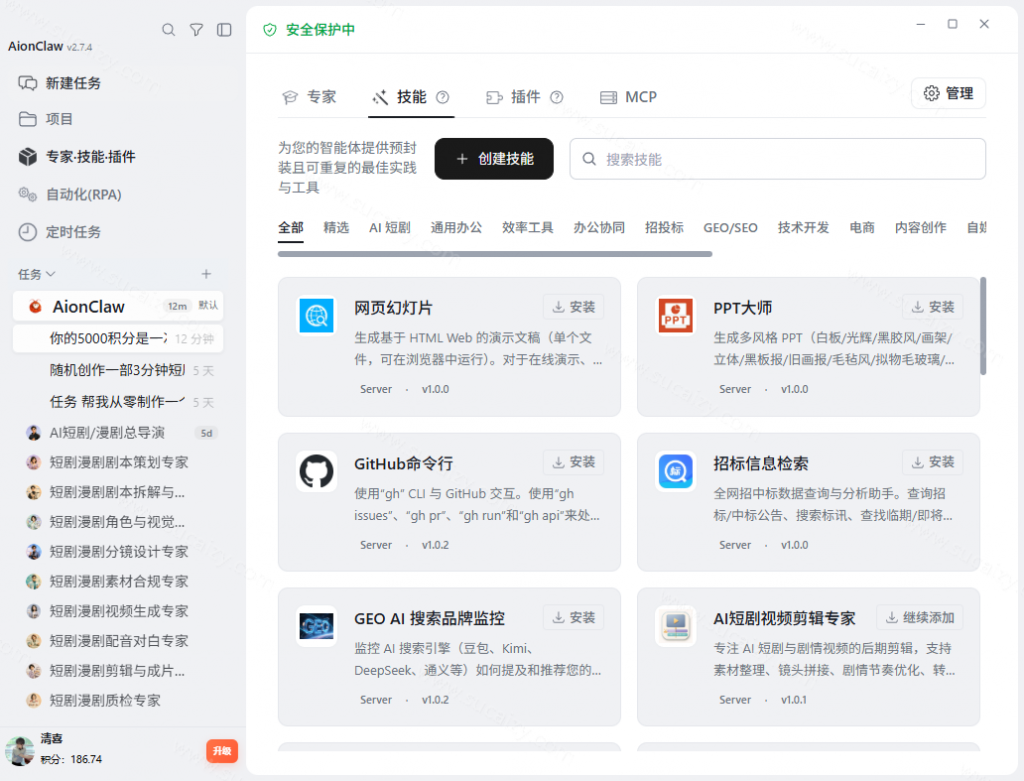Click the PPT大师 skill icon
The height and width of the screenshot is (781, 1024).
(676, 315)
